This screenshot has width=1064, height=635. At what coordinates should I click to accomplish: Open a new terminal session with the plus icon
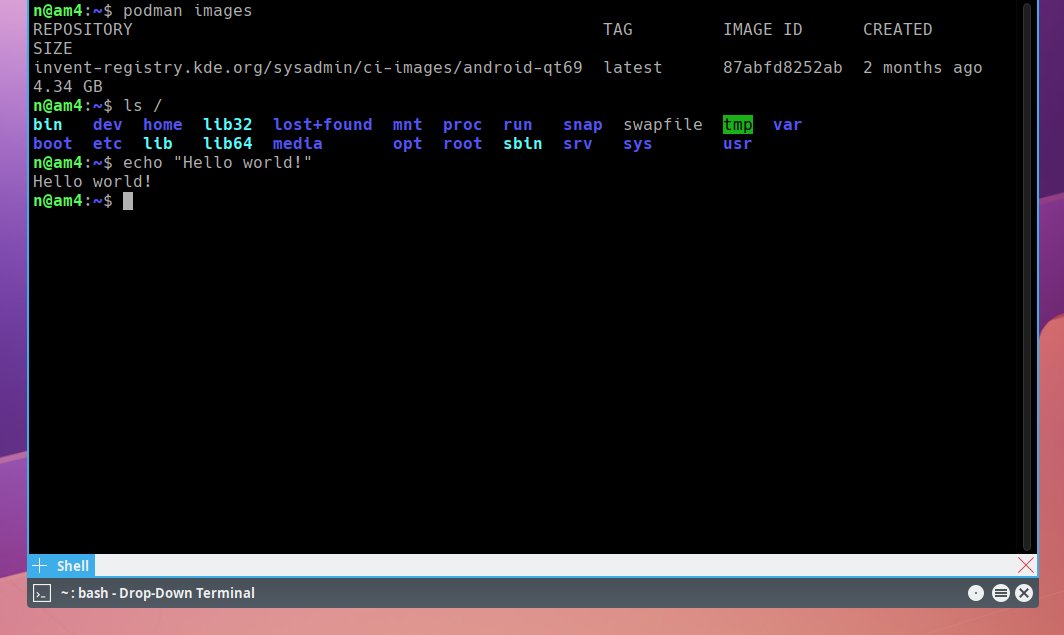point(38,565)
